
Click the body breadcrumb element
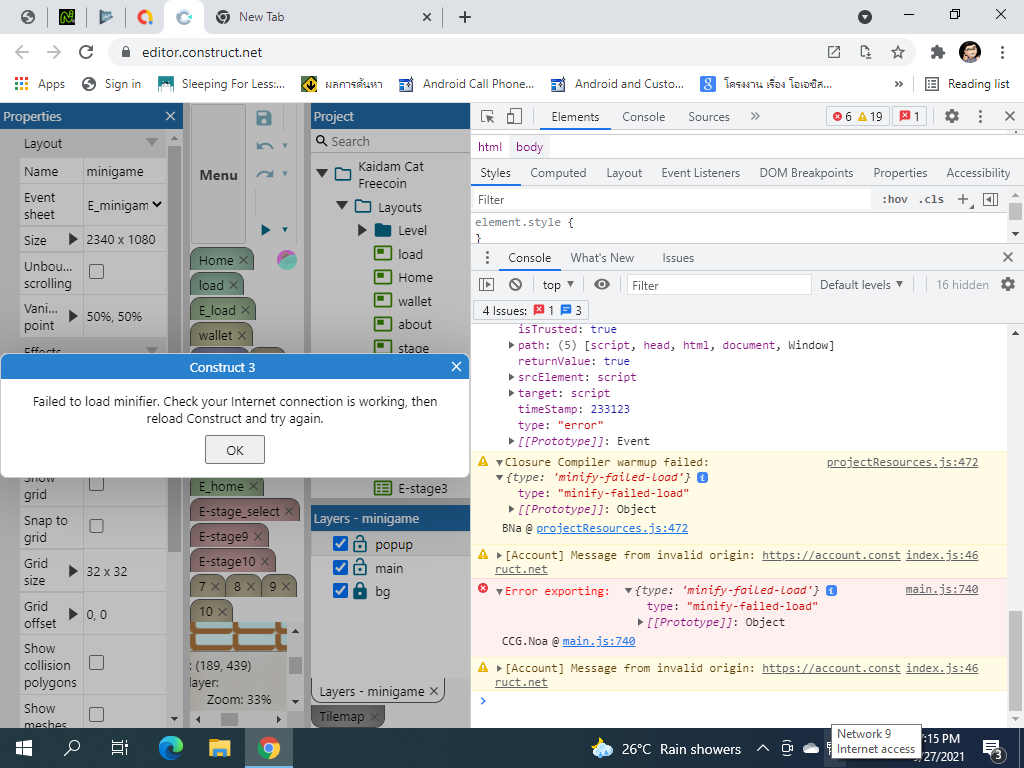point(529,147)
